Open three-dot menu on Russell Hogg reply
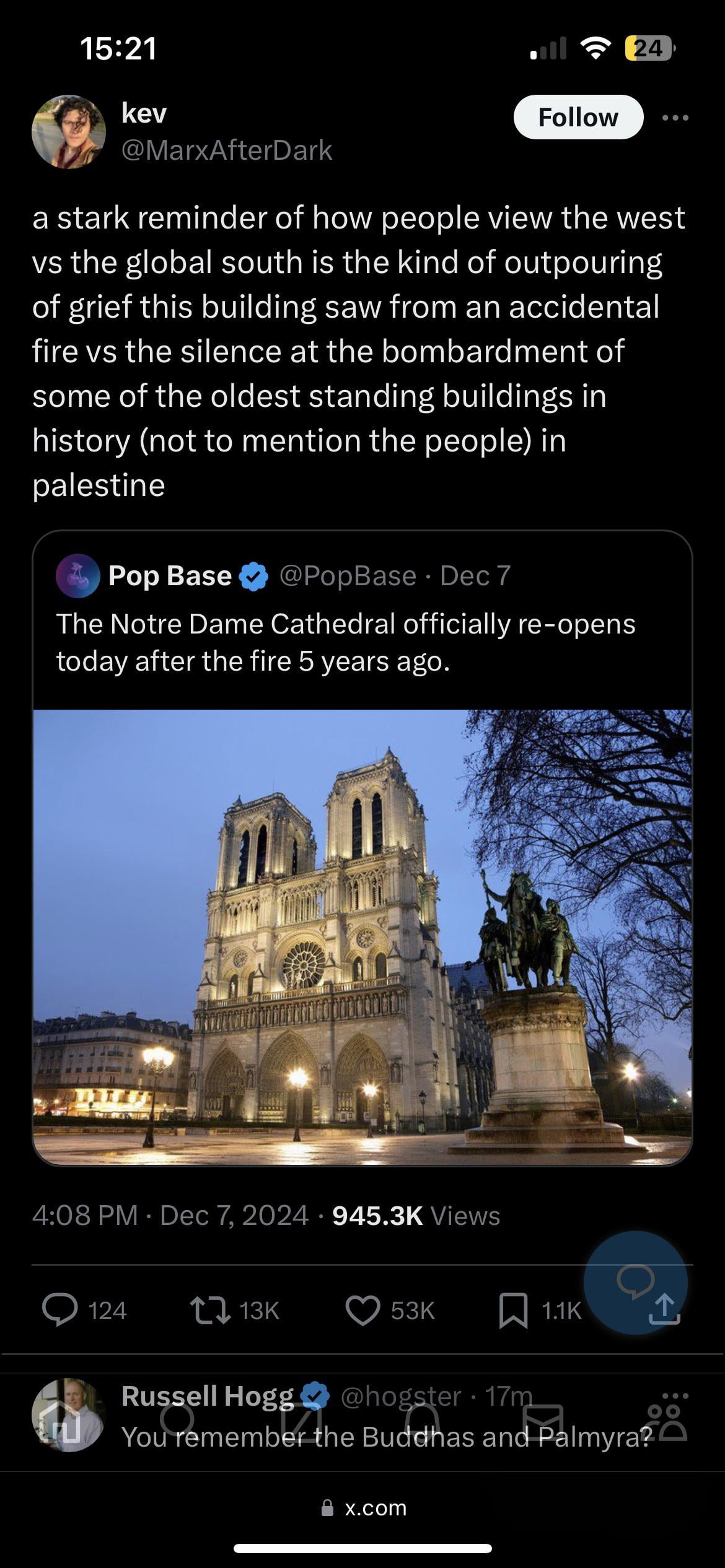 675,1396
